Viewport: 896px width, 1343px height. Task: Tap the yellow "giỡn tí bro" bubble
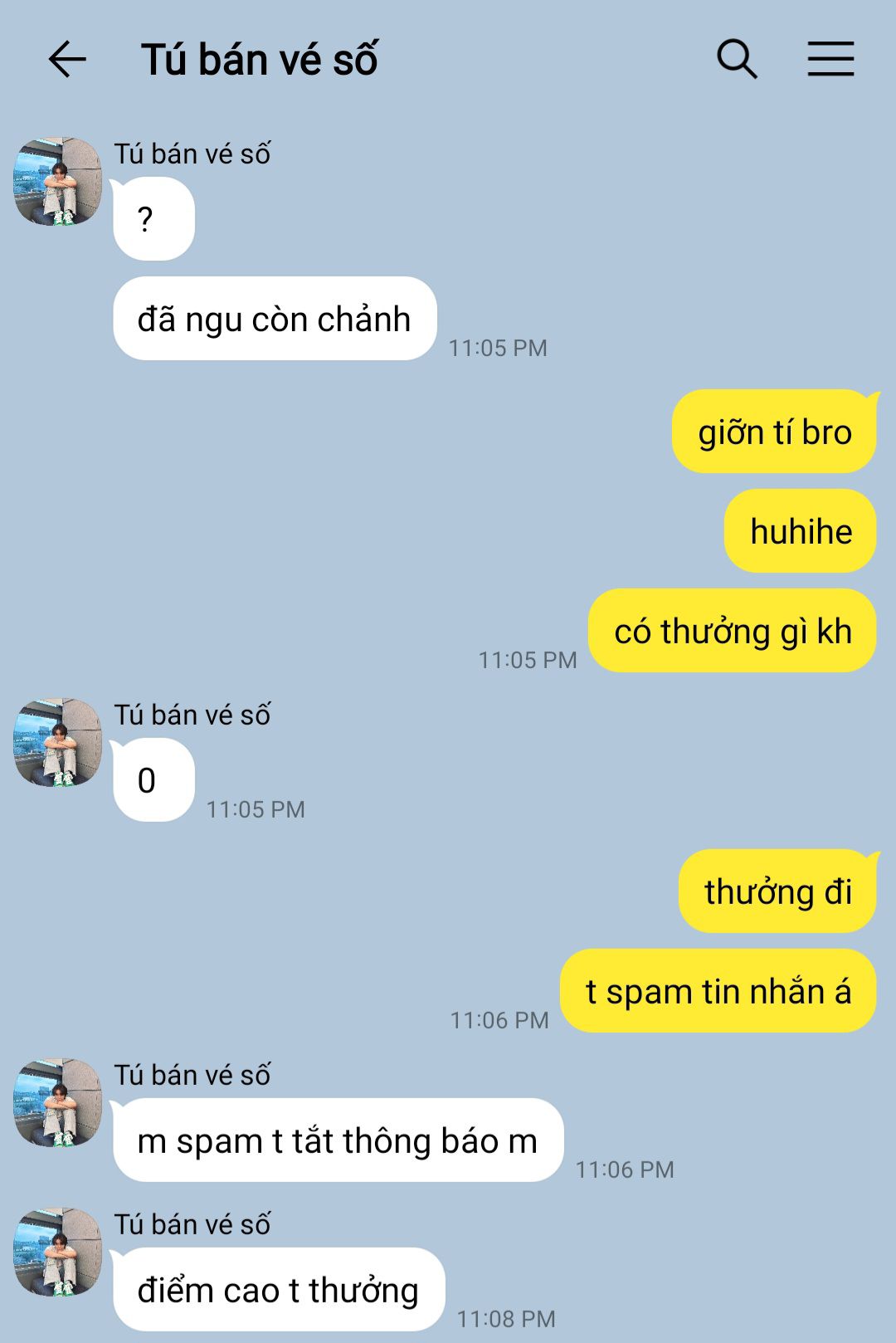(774, 432)
